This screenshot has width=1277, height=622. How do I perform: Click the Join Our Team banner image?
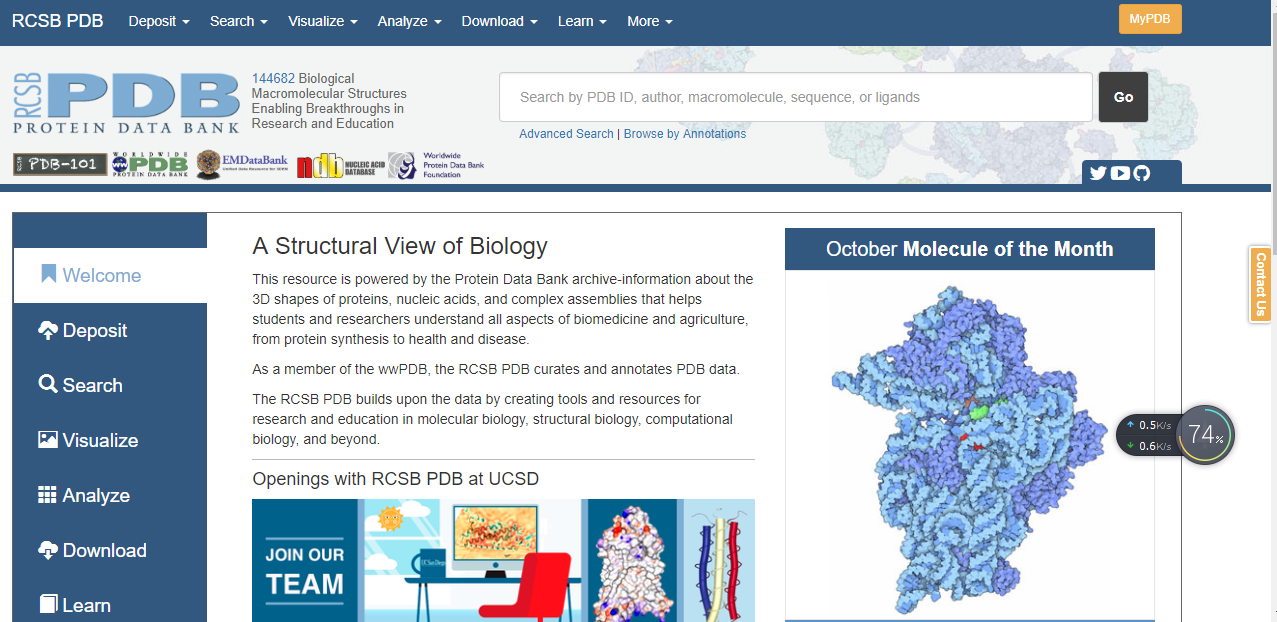click(503, 560)
